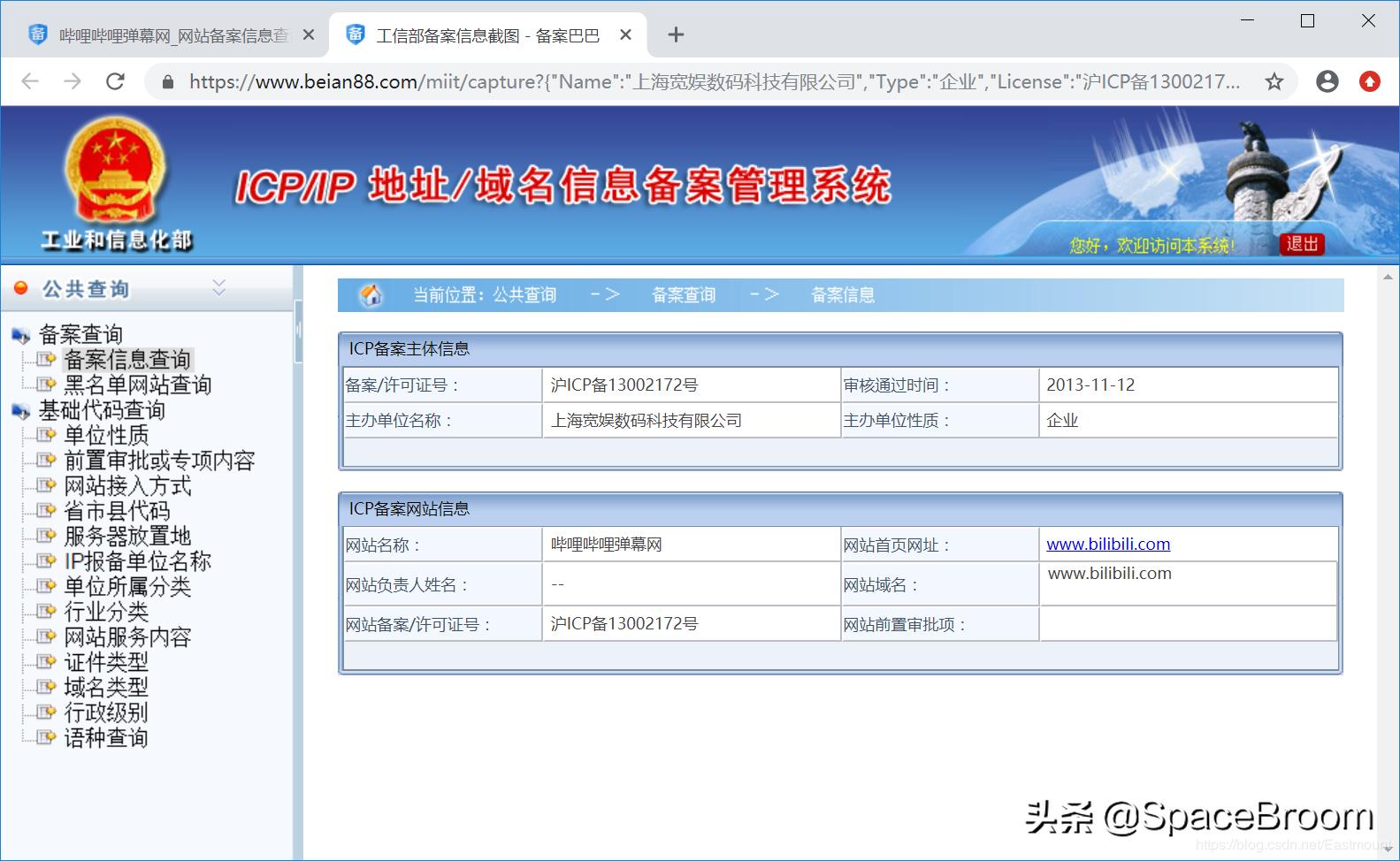1400x861 pixels.
Task: Select 域名类型 tree item
Action: [x=106, y=687]
